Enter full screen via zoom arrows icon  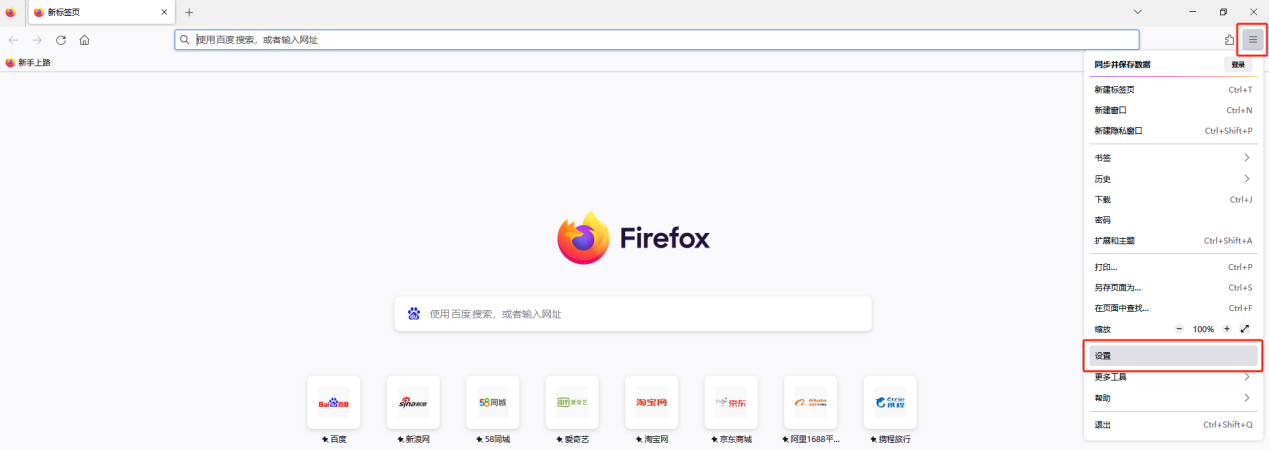1245,329
